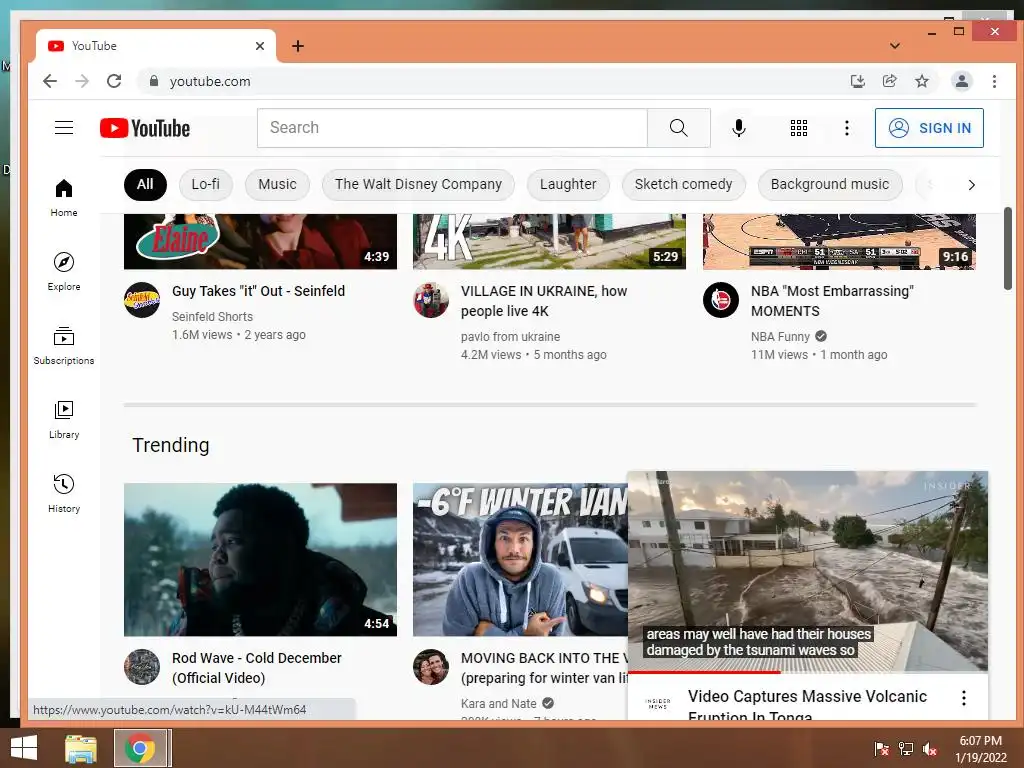
Task: Click the browser forward arrow
Action: tap(82, 81)
